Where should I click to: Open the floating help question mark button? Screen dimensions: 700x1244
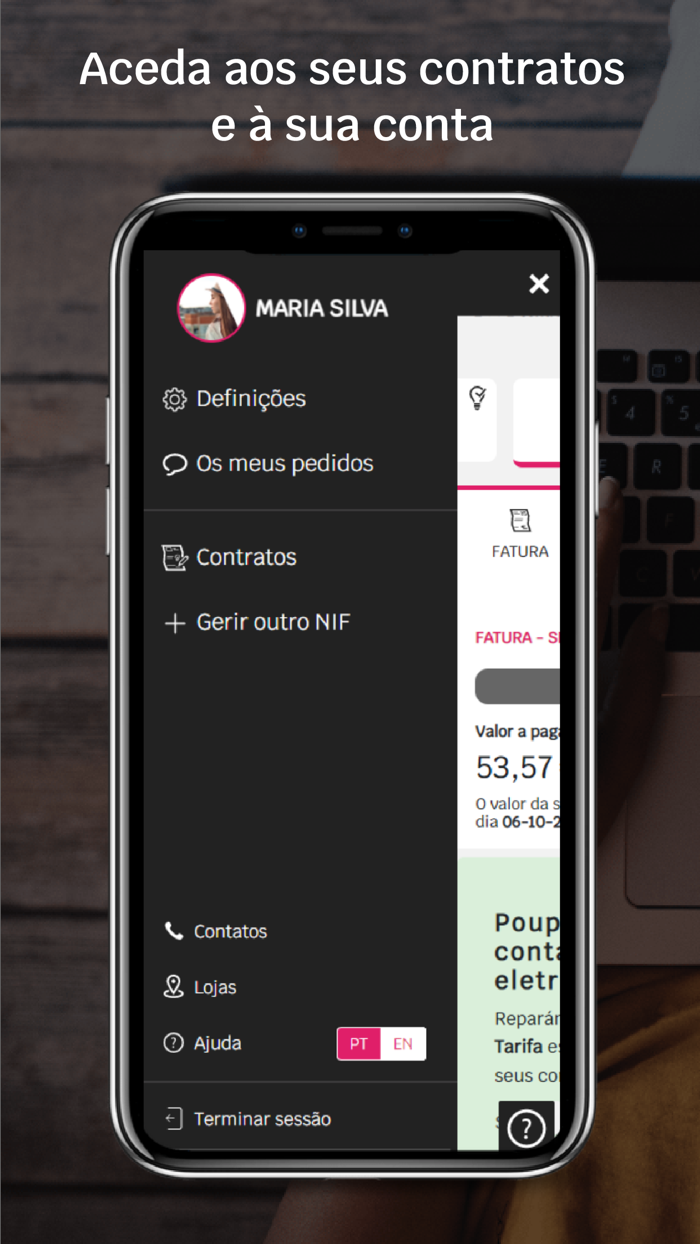click(x=526, y=1129)
